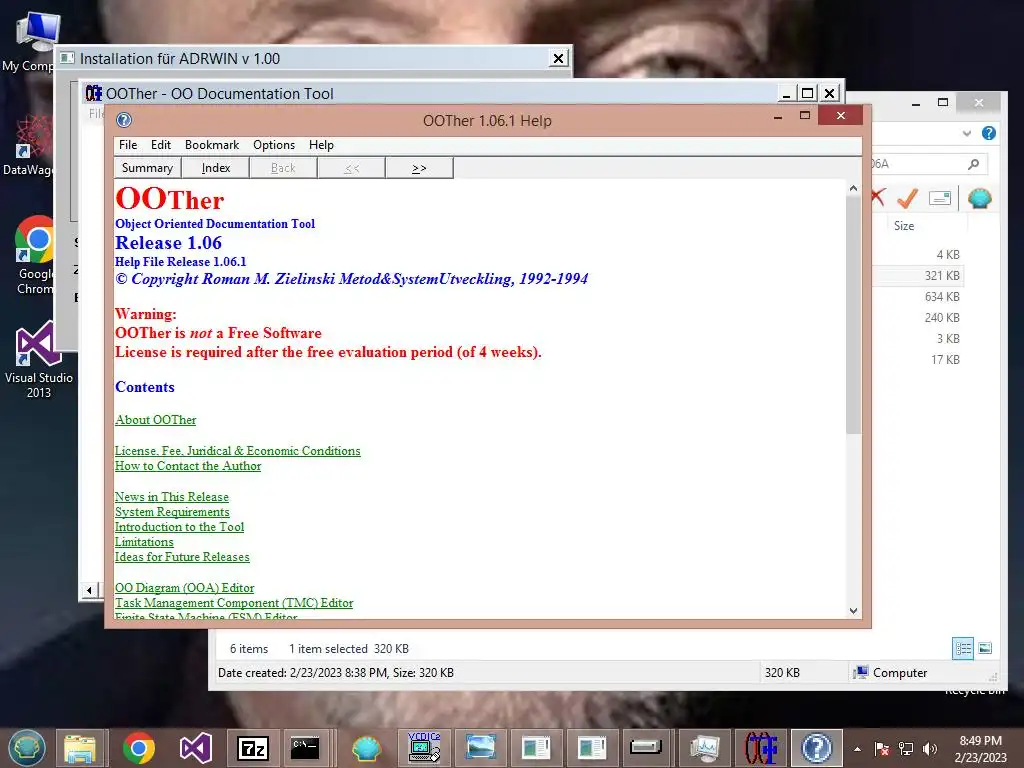This screenshot has width=1024, height=768.
Task: Click the VCDICe taskbar icon
Action: coord(424,748)
